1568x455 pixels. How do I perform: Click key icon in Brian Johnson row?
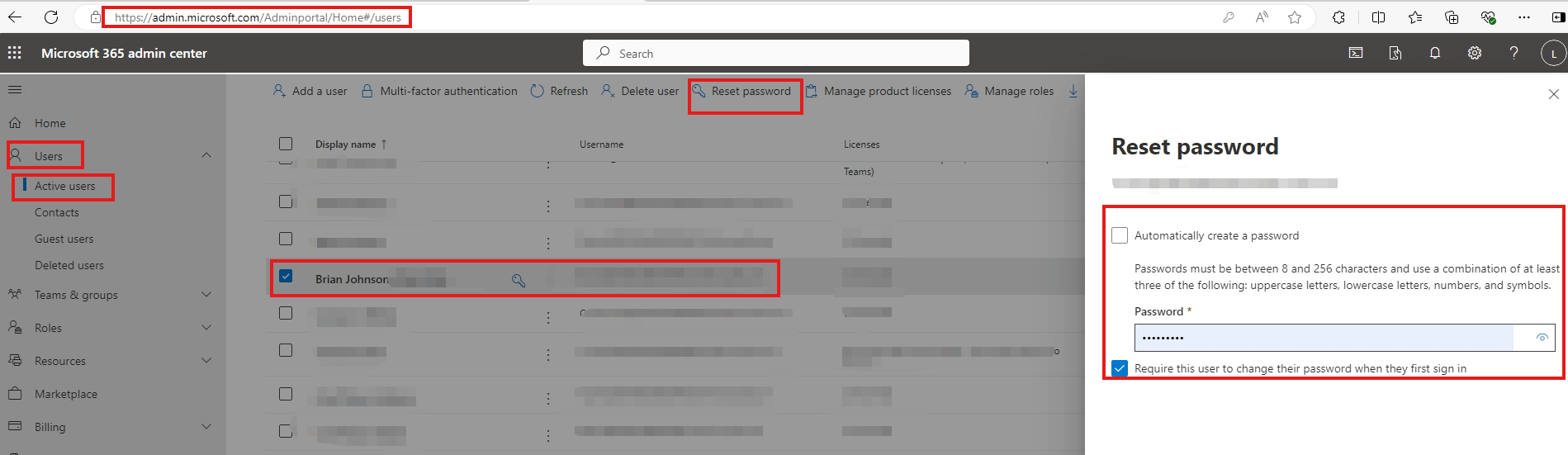click(x=519, y=281)
